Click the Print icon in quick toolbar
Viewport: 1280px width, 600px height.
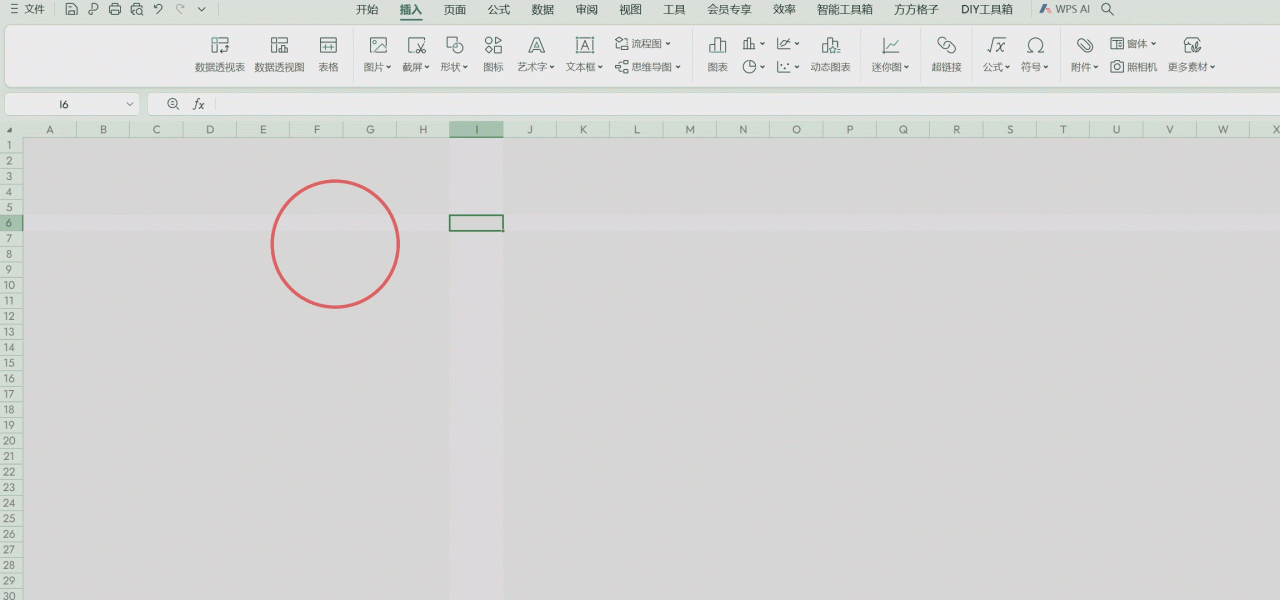[115, 9]
